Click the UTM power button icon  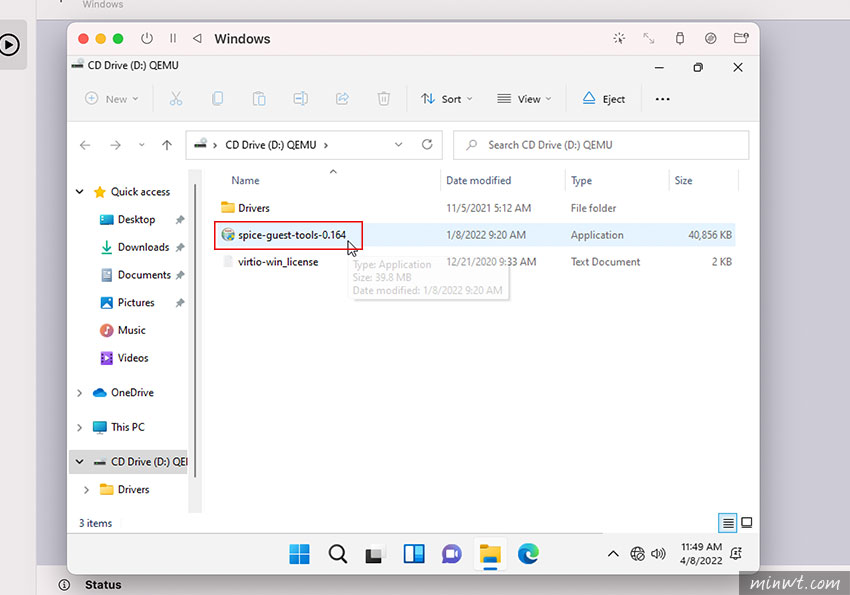click(x=146, y=38)
